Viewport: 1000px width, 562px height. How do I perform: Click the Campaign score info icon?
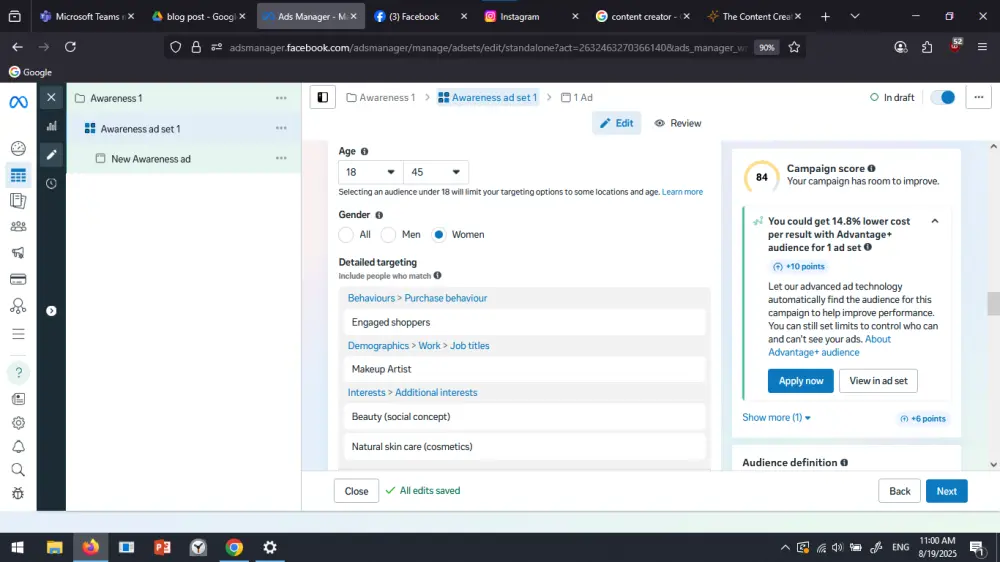pos(871,168)
